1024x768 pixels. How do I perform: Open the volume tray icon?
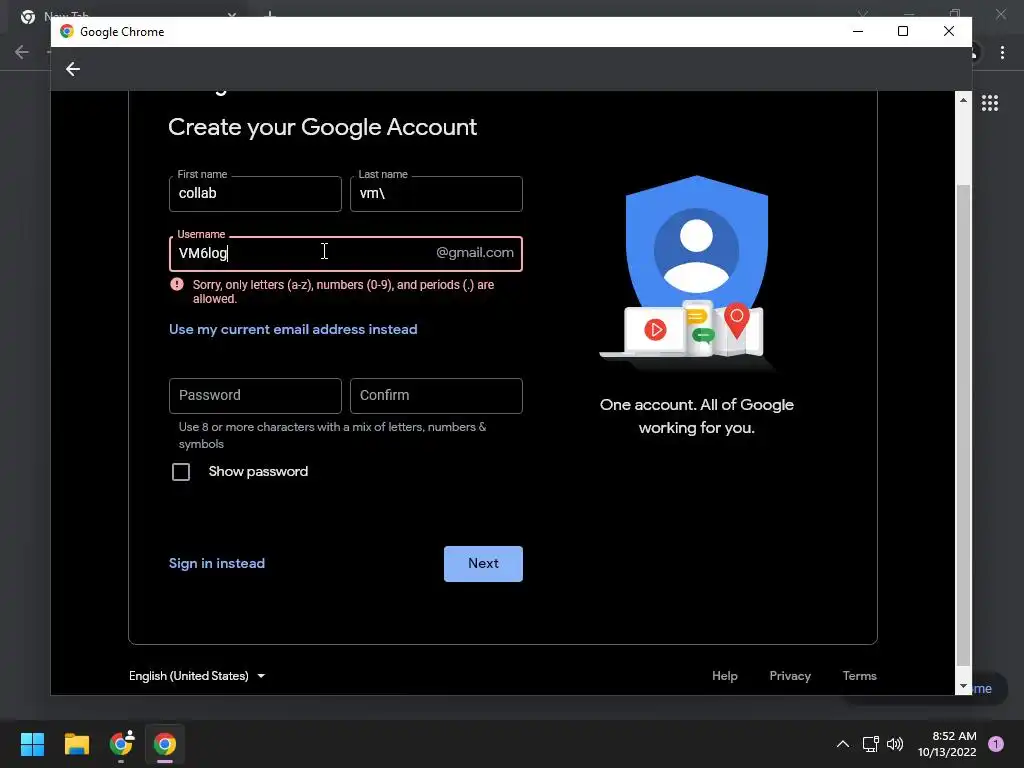(895, 744)
